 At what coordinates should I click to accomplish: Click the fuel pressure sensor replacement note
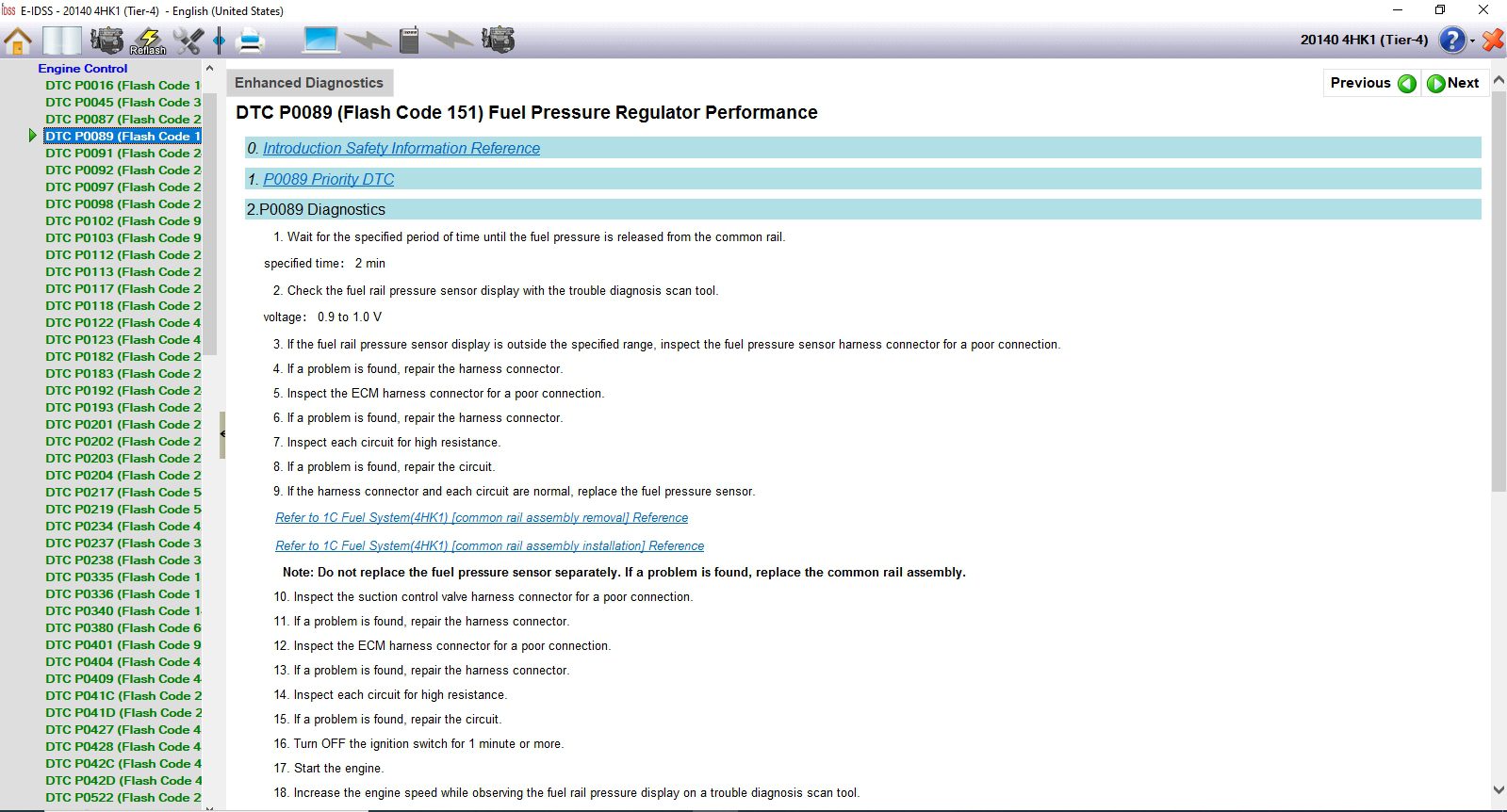[x=624, y=573]
